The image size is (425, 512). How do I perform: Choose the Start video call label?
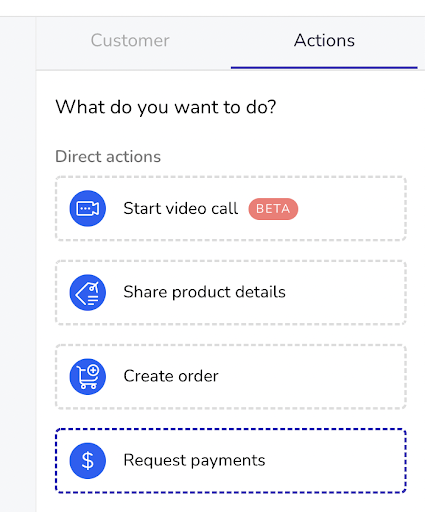click(181, 208)
